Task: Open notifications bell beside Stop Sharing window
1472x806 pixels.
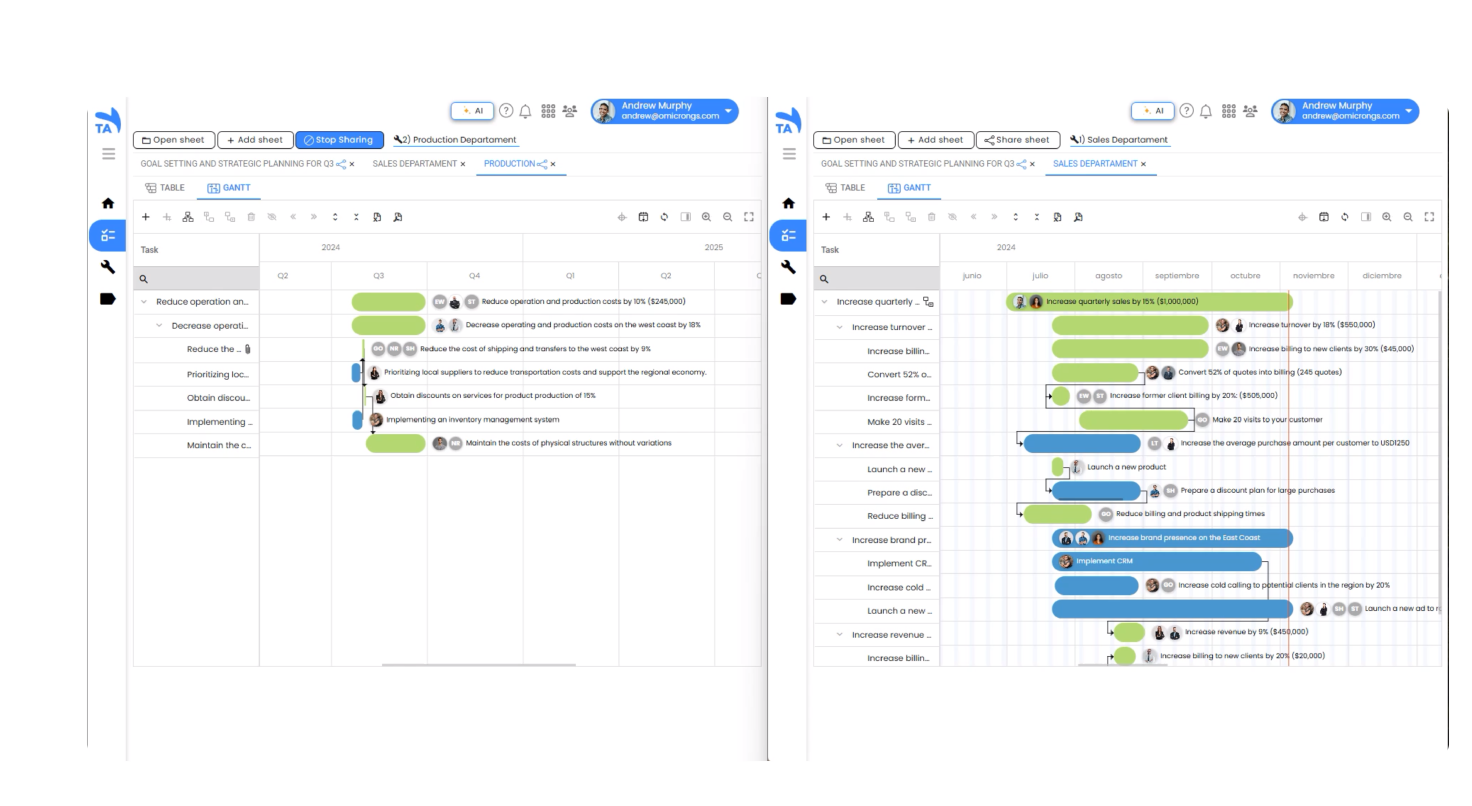Action: 525,111
